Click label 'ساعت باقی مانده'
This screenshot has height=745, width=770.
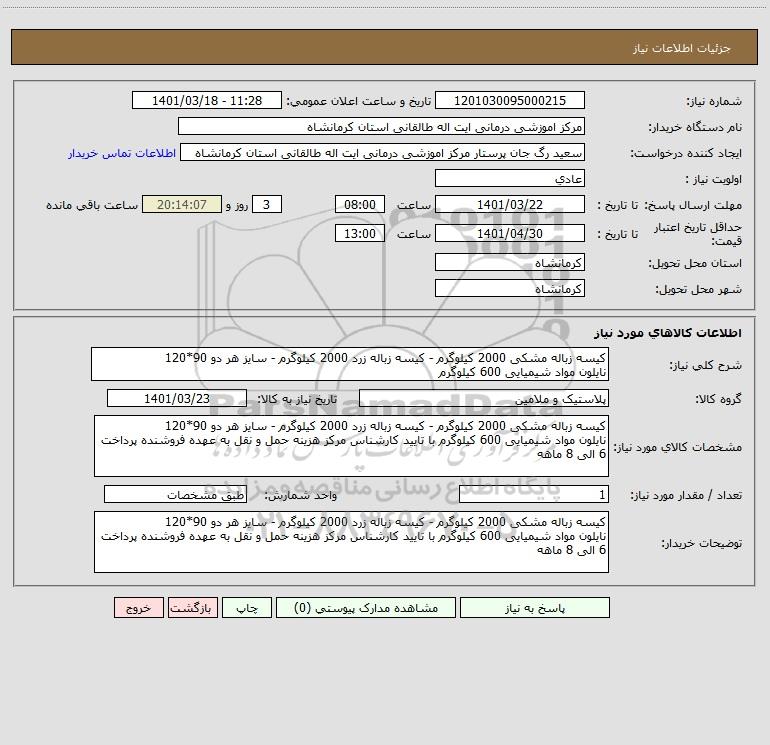pos(92,206)
